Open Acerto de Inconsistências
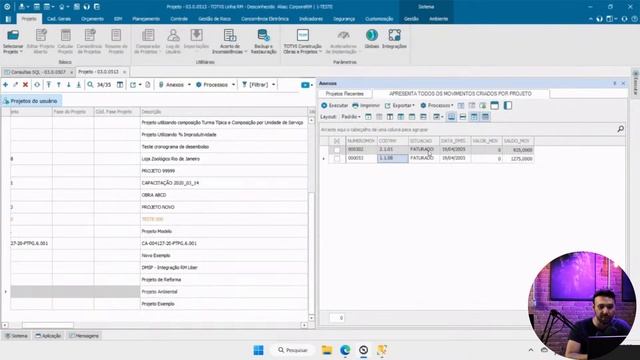Viewport: 640px width, 360px height. [x=230, y=41]
